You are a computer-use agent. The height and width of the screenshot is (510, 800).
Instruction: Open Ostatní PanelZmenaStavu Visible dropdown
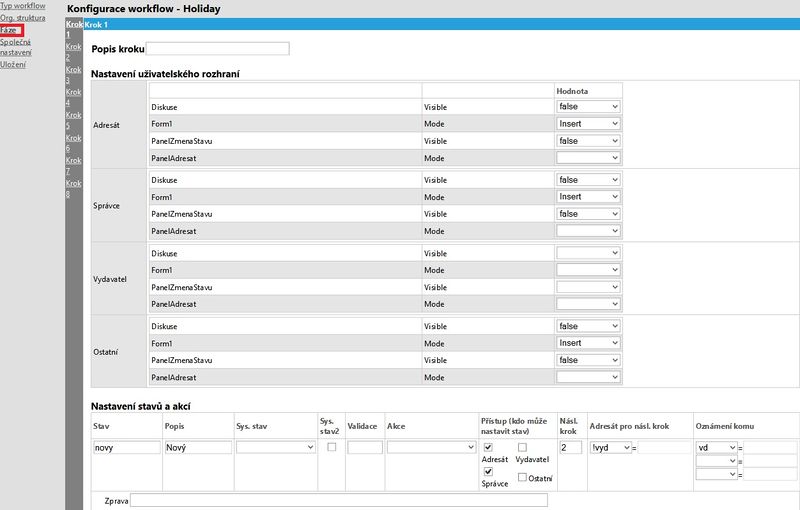pos(588,360)
